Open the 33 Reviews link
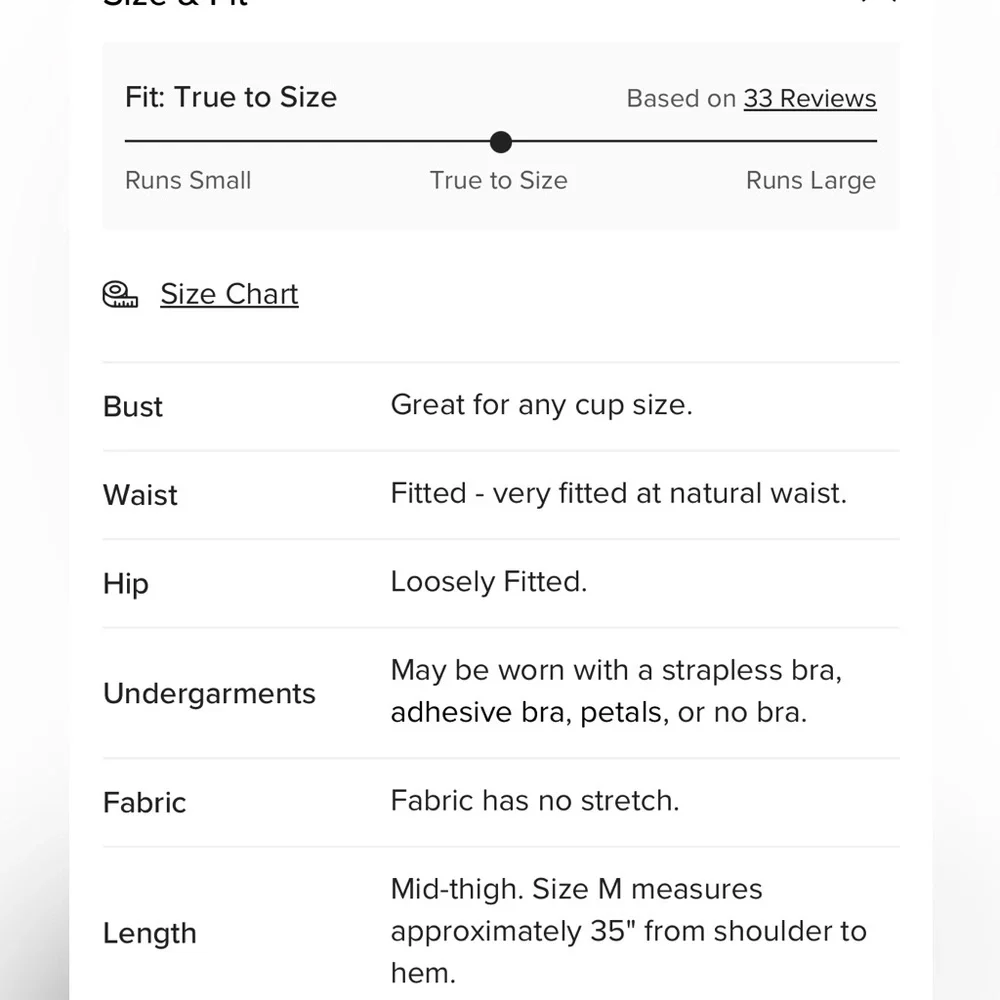Screen dimensions: 1000x1000 point(809,99)
